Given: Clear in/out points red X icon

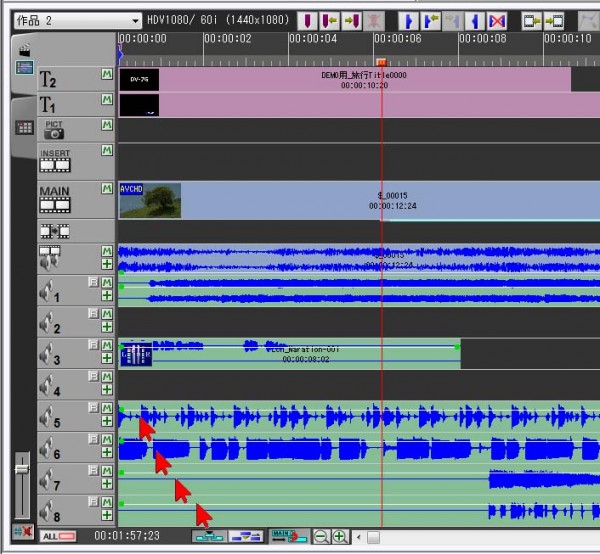Looking at the screenshot, I should point(497,21).
